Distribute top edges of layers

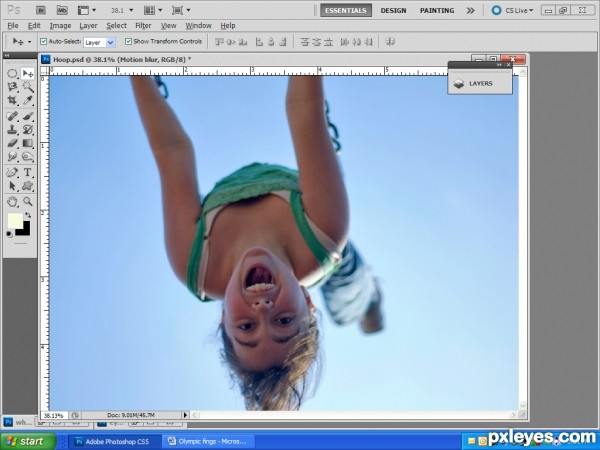[305, 42]
